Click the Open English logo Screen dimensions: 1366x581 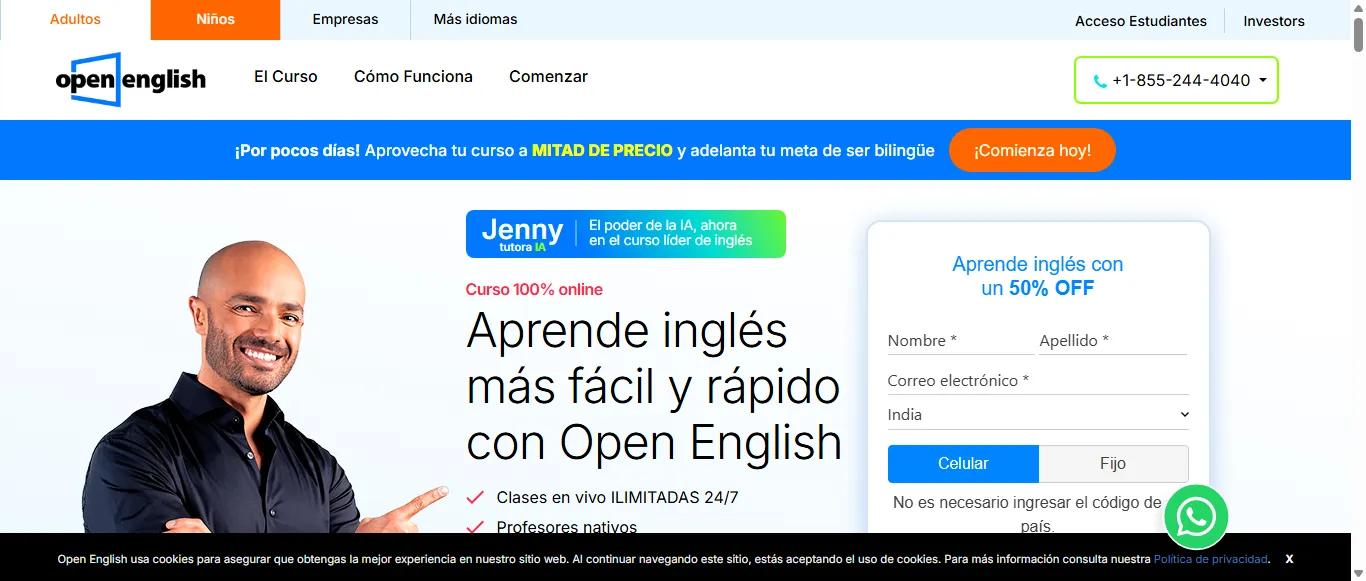pos(131,79)
